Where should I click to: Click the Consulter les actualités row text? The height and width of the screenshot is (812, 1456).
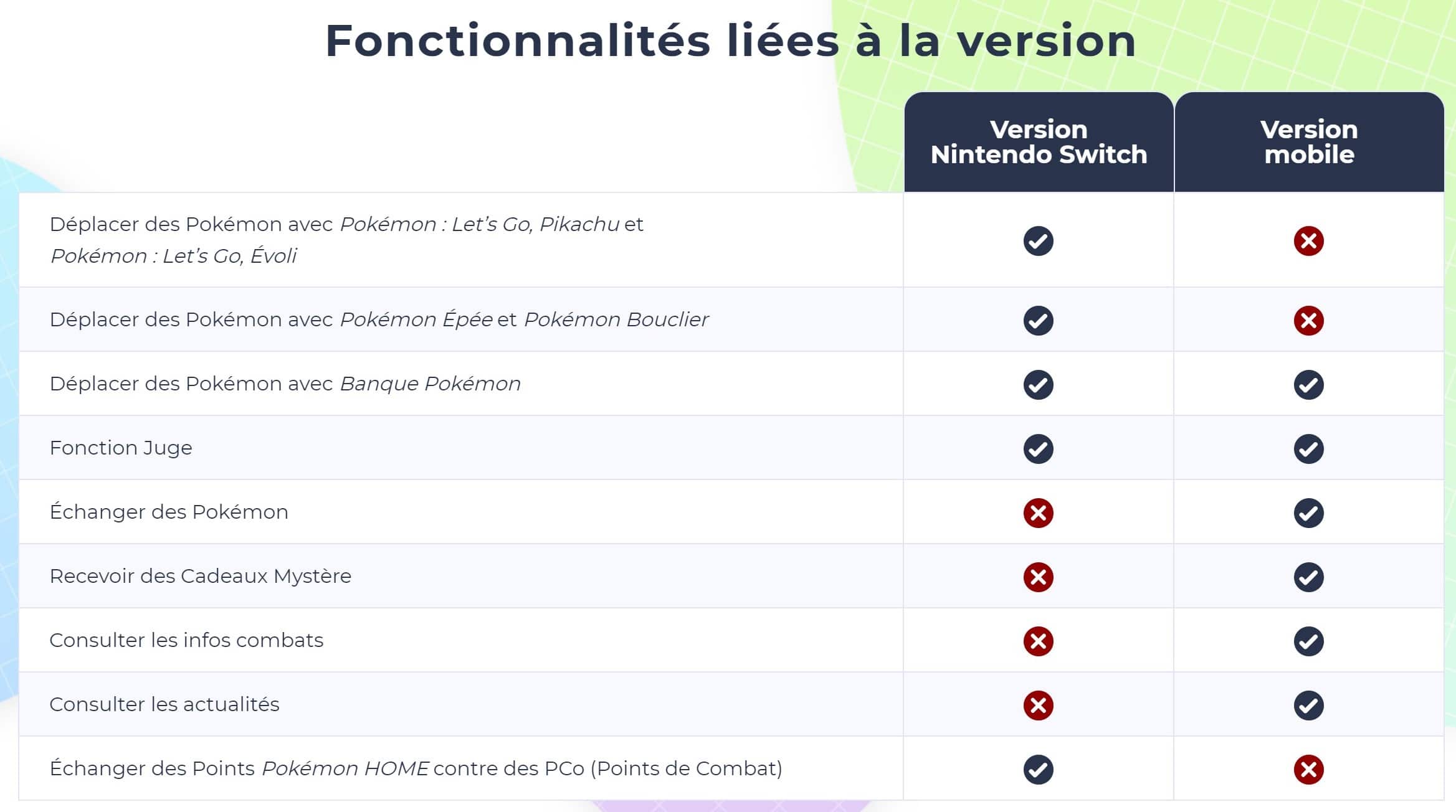[164, 704]
